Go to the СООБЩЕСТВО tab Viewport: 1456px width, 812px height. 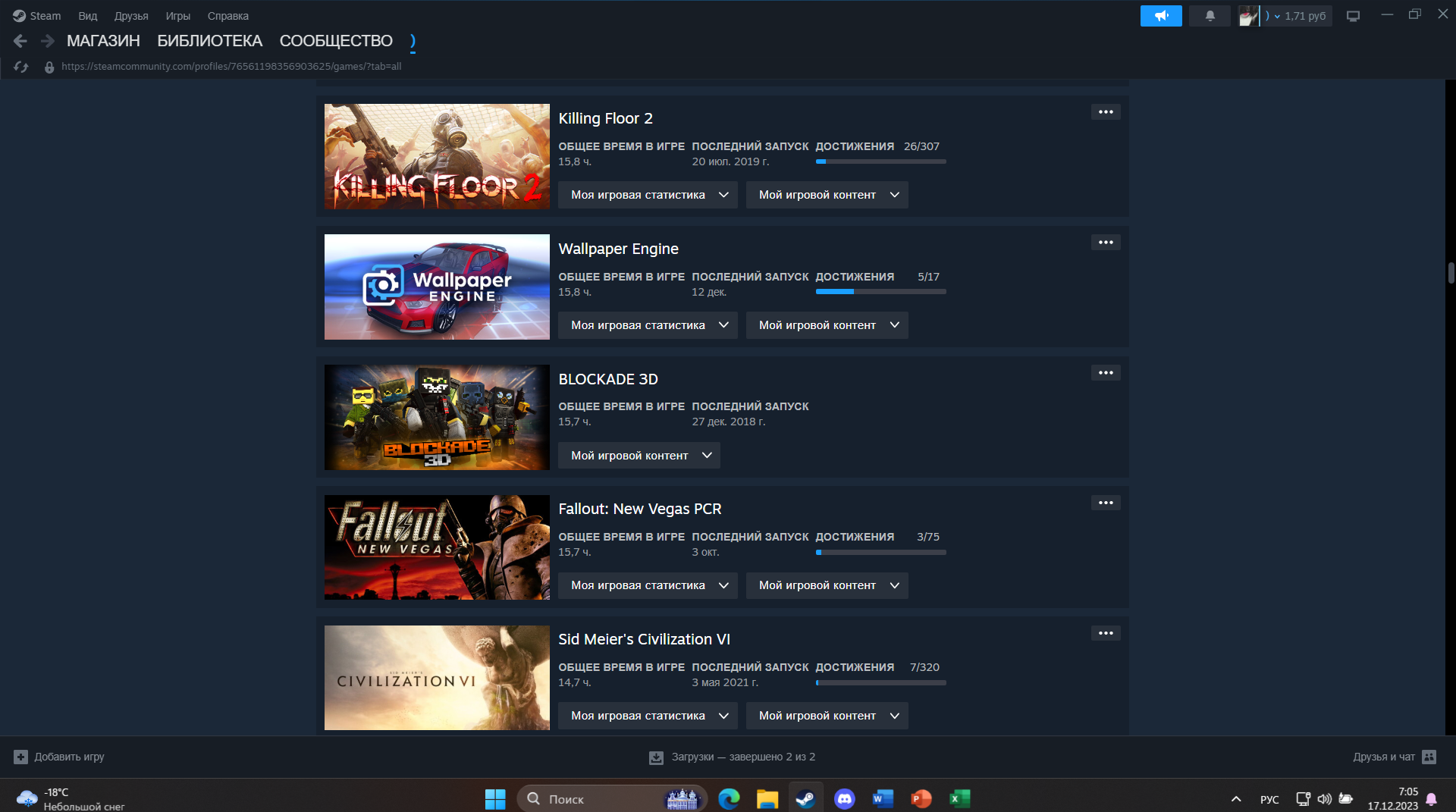click(336, 41)
